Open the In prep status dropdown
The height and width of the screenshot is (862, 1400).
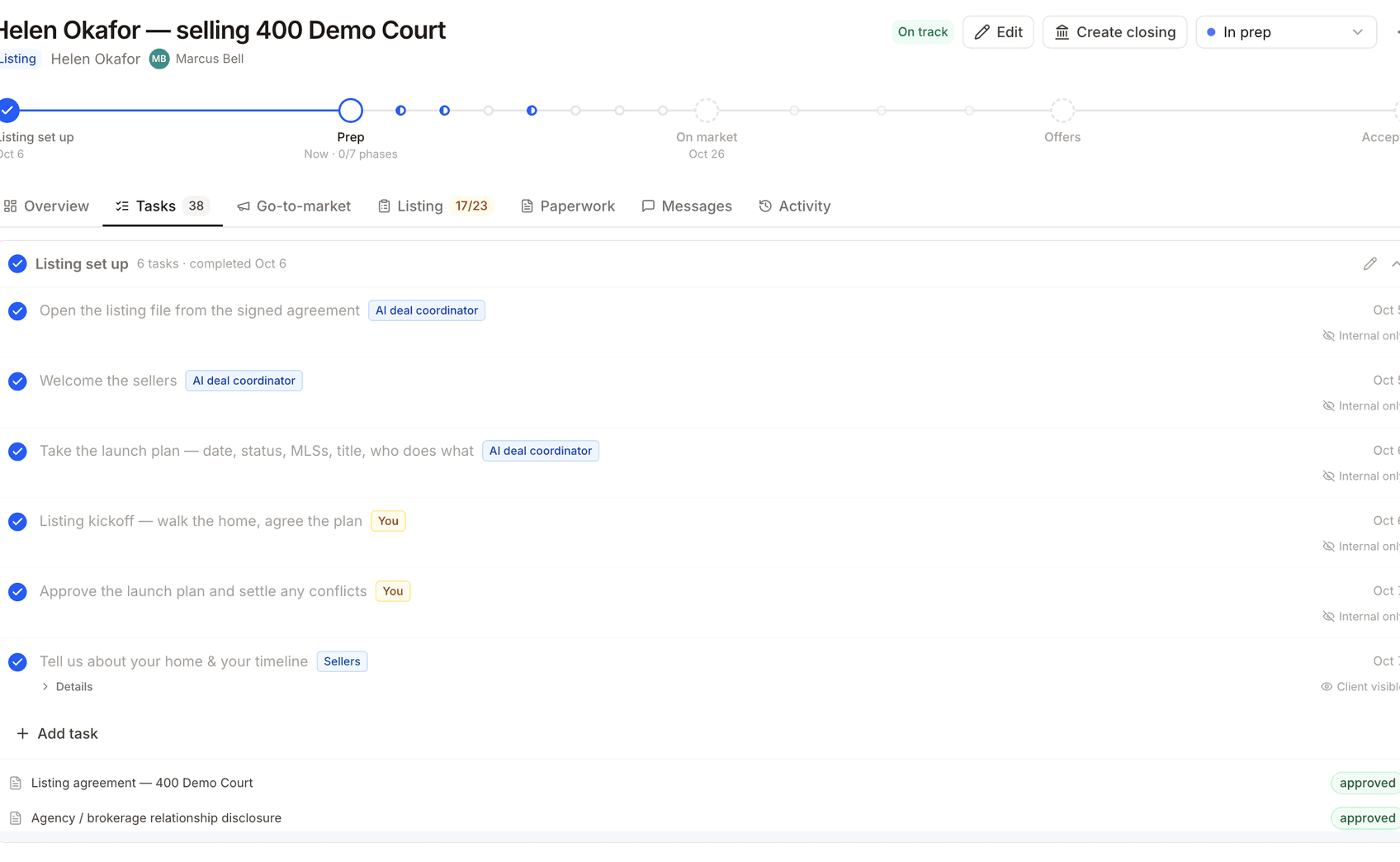(x=1285, y=32)
